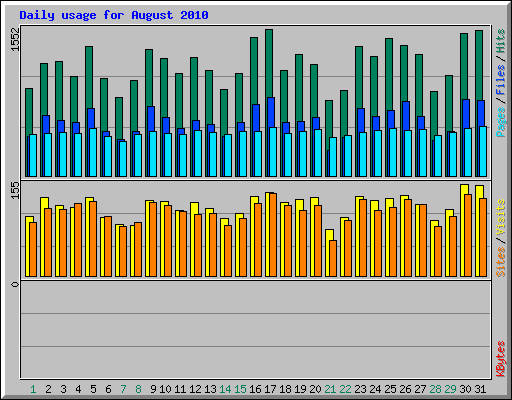Click the green Hits bar for day 17

click(x=269, y=63)
